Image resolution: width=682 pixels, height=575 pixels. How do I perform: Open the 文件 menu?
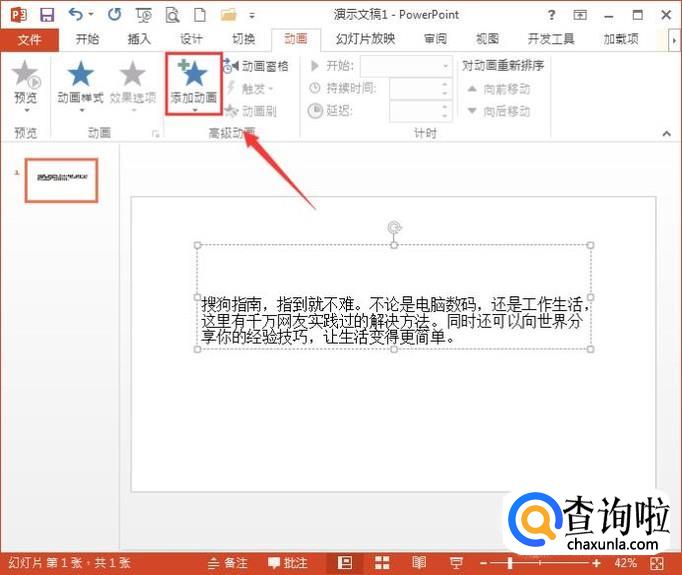coord(29,40)
